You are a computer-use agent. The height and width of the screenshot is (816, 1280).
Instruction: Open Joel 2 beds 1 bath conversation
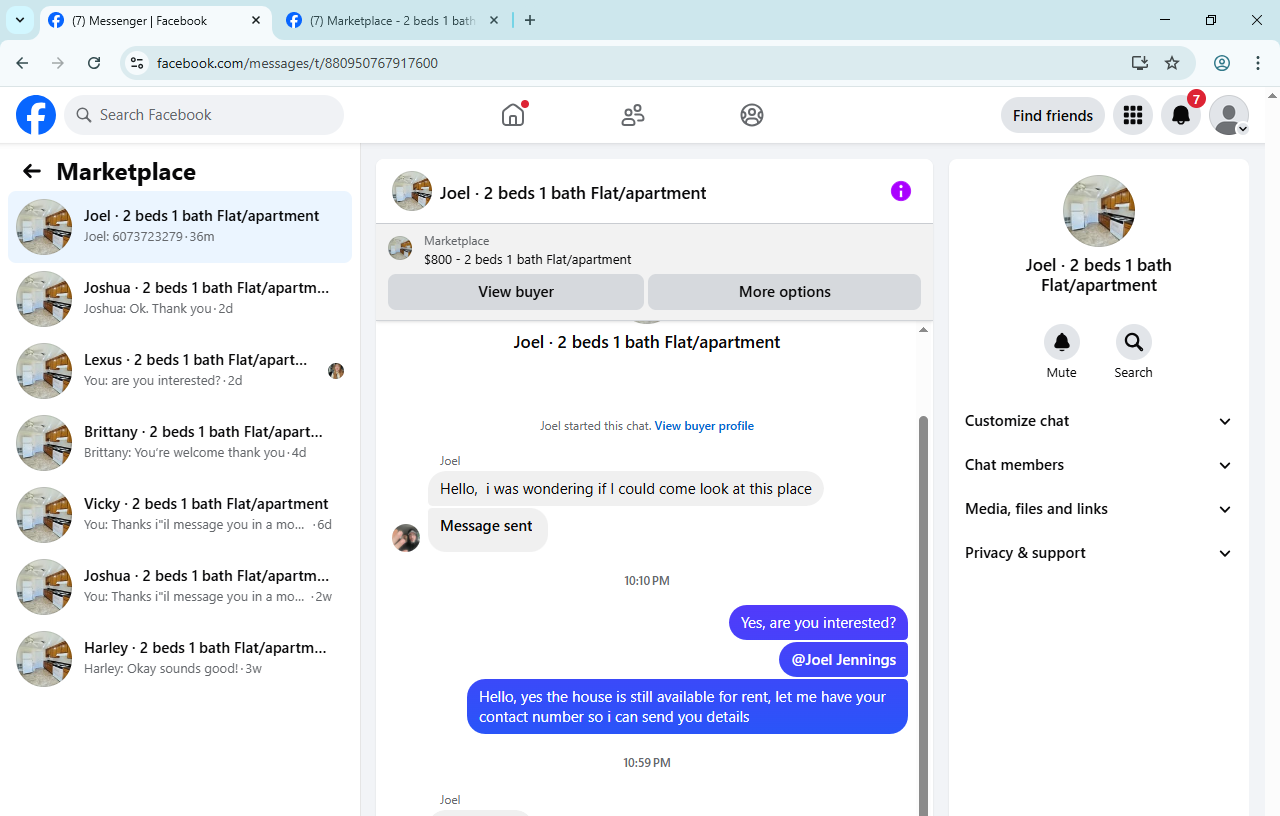180,227
